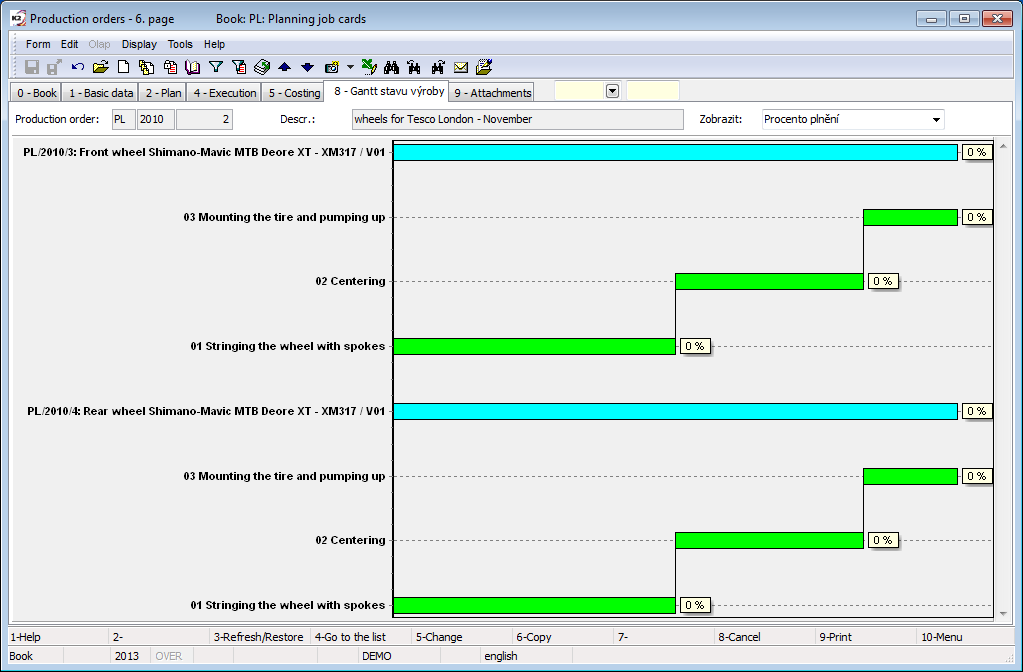Click the red-lined pages copy icon
Screen dimensions: 1023x672
pos(170,67)
